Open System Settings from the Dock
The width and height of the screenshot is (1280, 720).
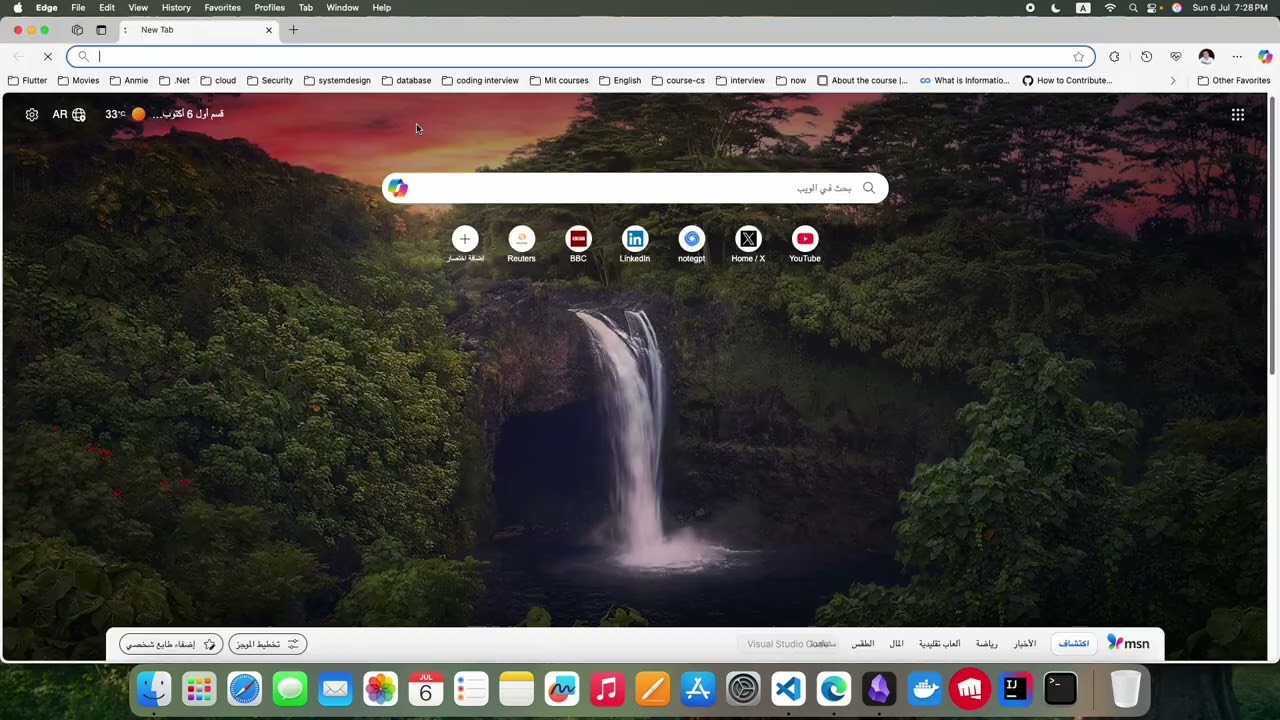tap(743, 689)
